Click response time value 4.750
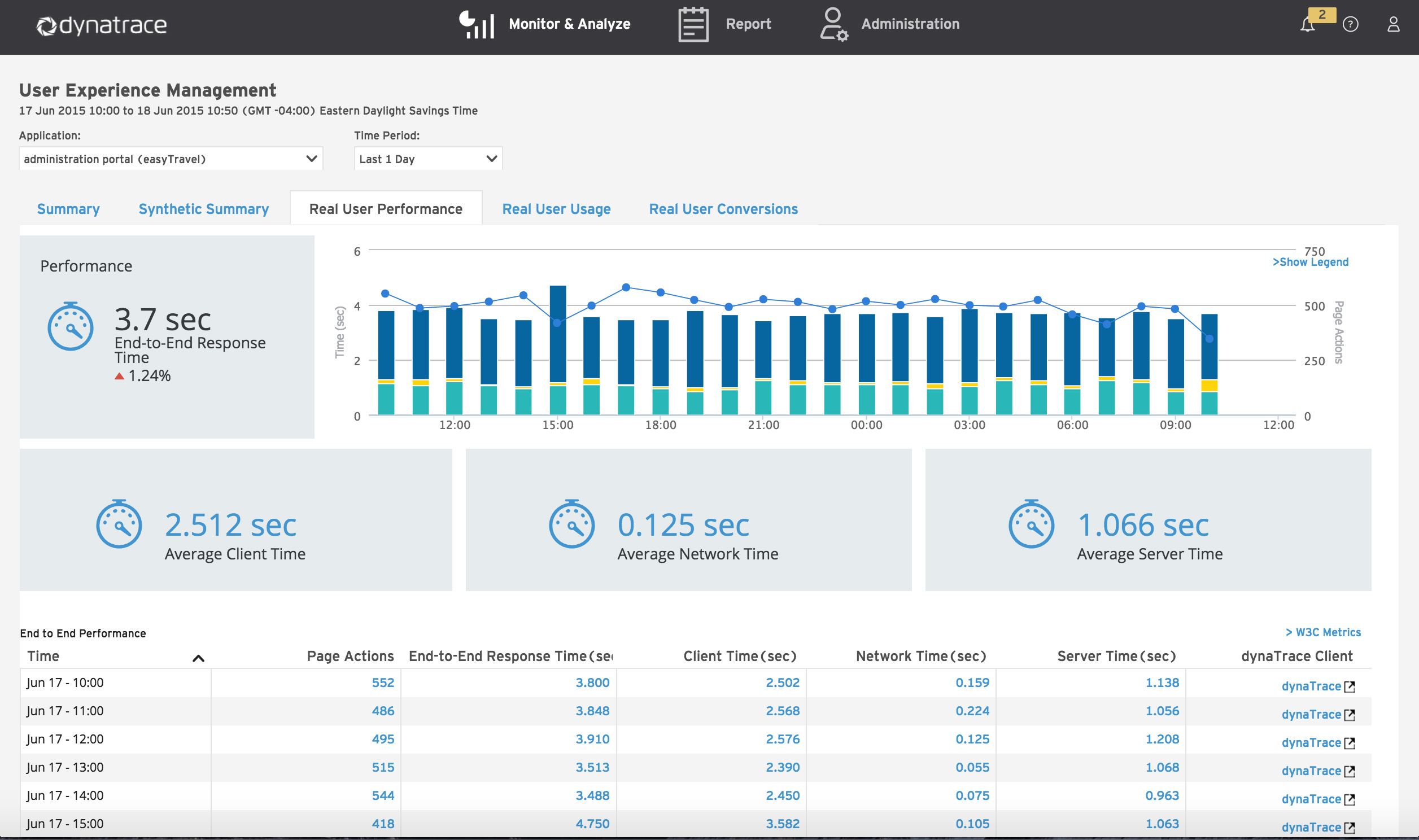This screenshot has height=840, width=1419. coord(592,824)
